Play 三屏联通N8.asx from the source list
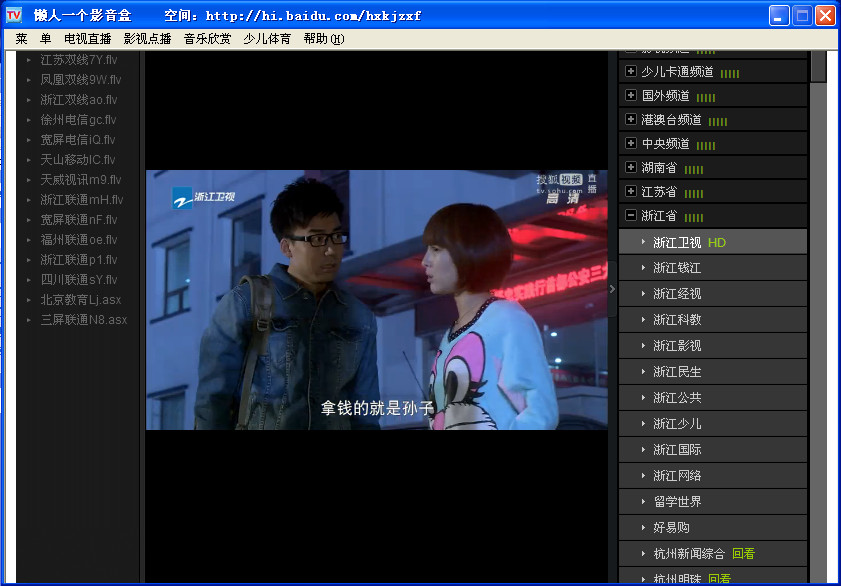 [x=84, y=320]
